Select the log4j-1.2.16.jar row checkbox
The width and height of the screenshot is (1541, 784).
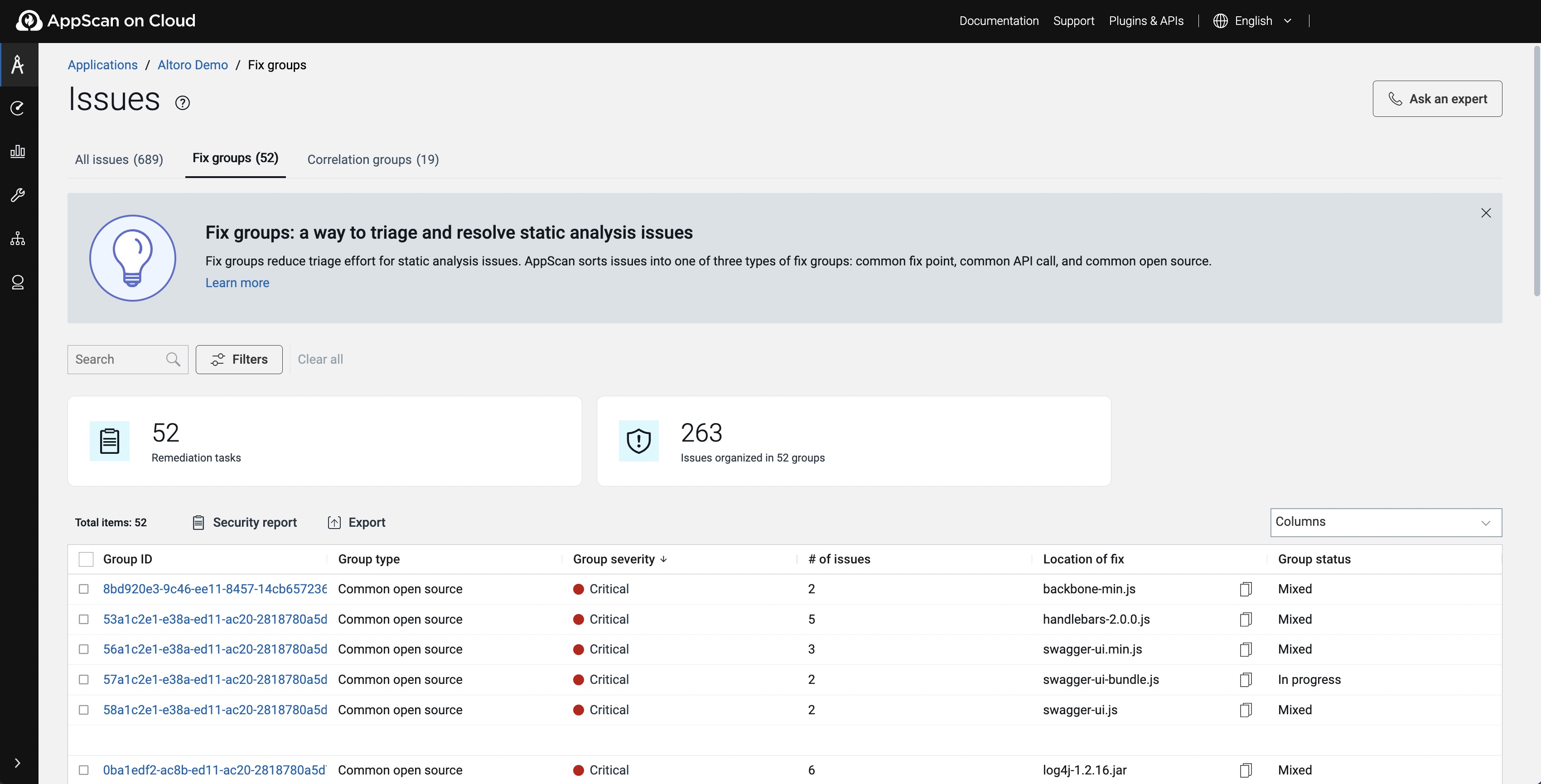(x=84, y=770)
